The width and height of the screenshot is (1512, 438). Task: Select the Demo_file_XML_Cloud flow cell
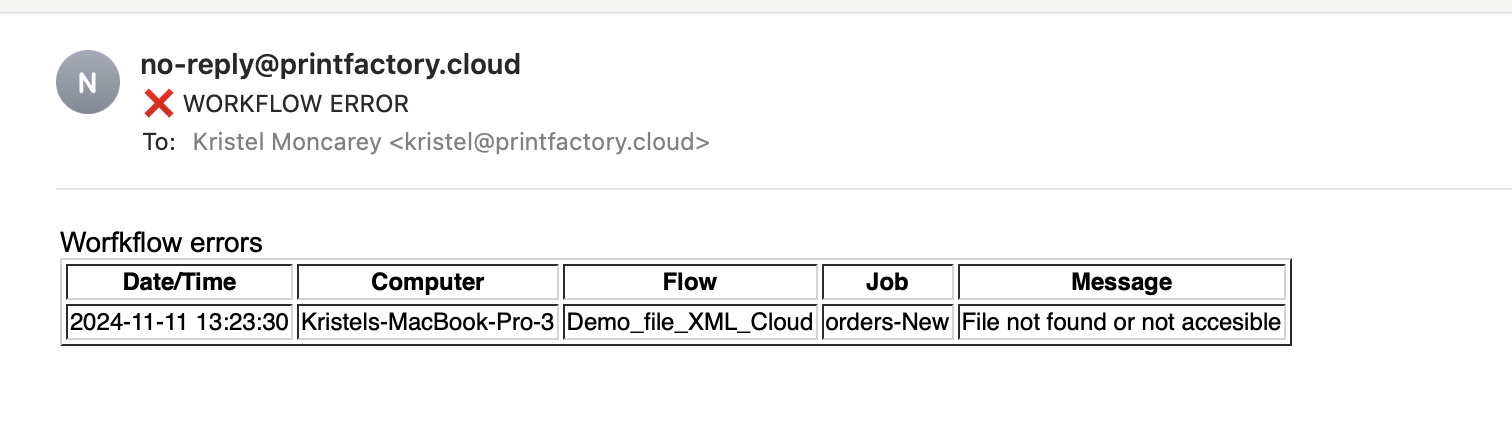point(690,322)
